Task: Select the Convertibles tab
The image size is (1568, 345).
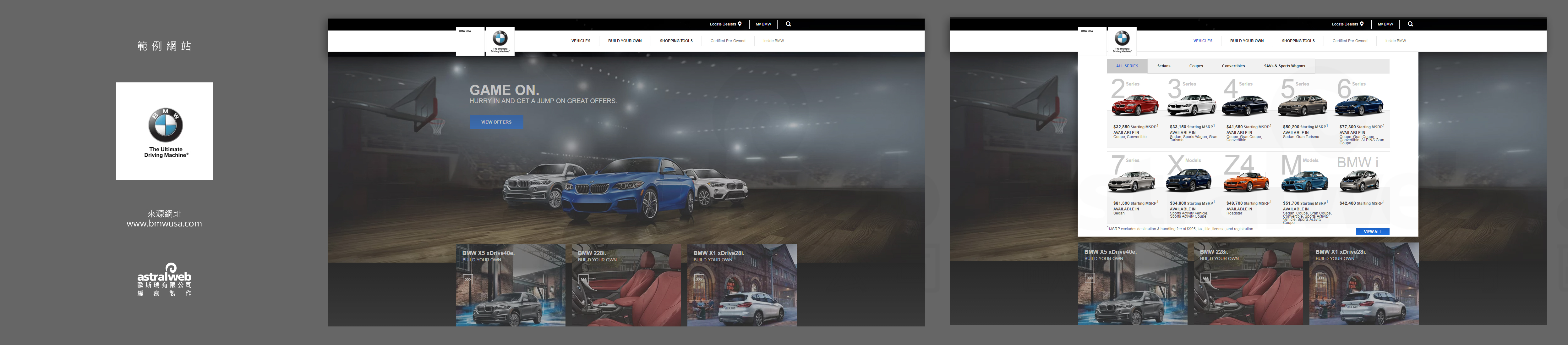Action: pyautogui.click(x=1233, y=66)
